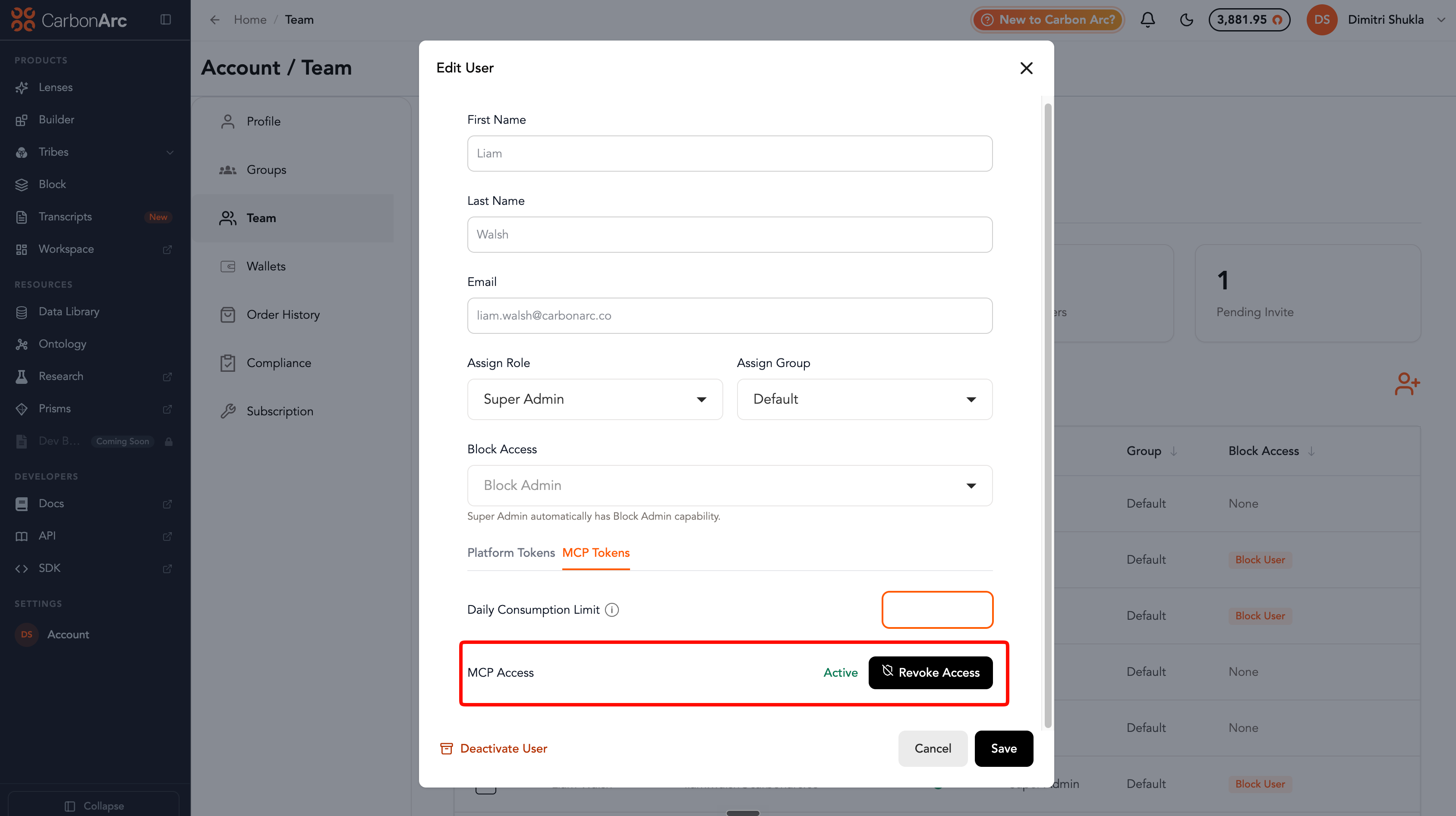Toggle the sidebar panel icon

(x=166, y=20)
